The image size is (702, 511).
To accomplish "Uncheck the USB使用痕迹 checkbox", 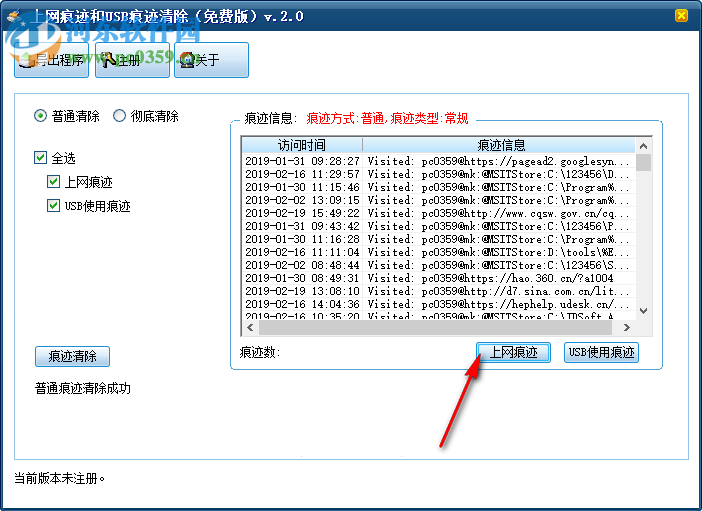I will pos(53,206).
